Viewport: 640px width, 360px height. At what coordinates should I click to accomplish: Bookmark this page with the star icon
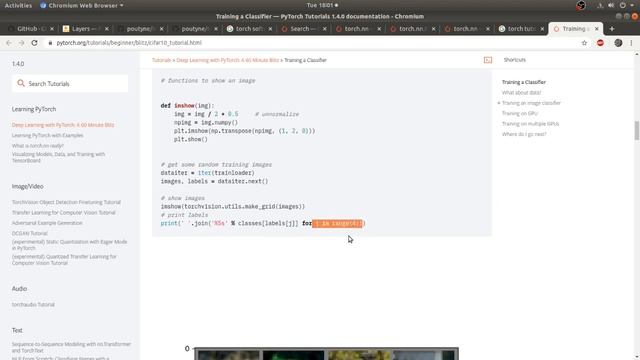[x=584, y=43]
